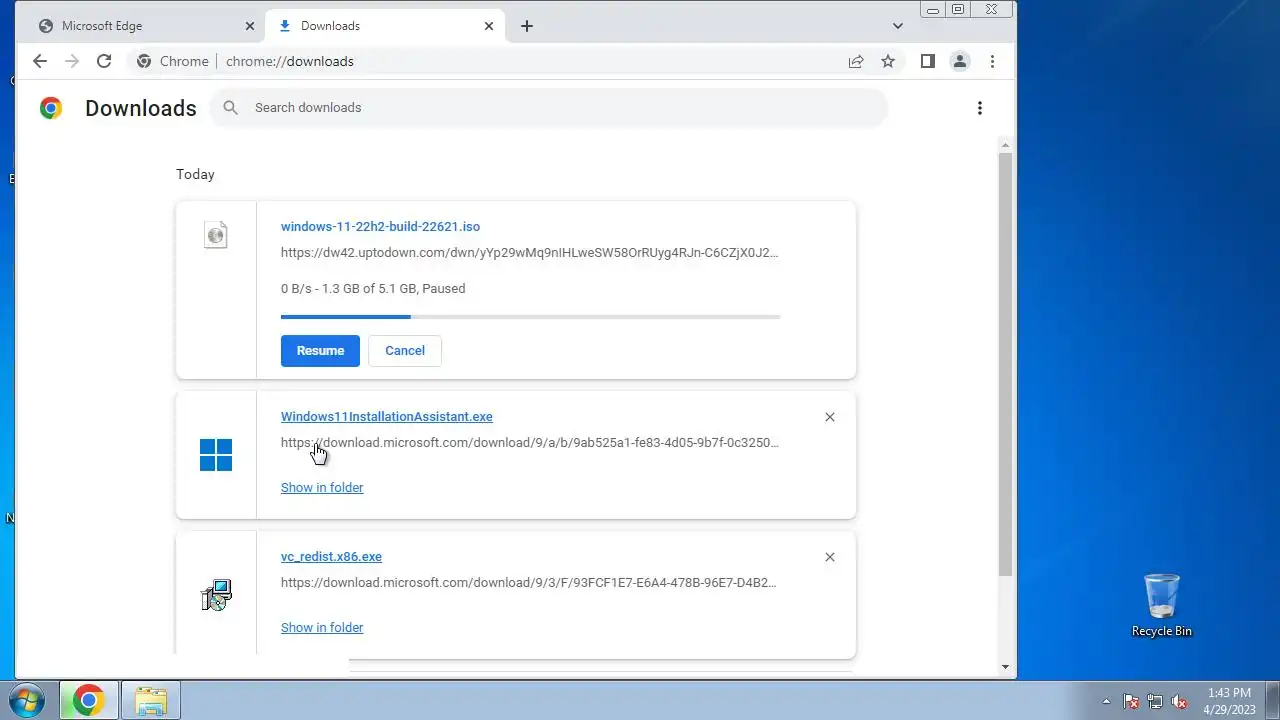Open File Explorer from the taskbar
This screenshot has height=720, width=1280.
point(151,701)
